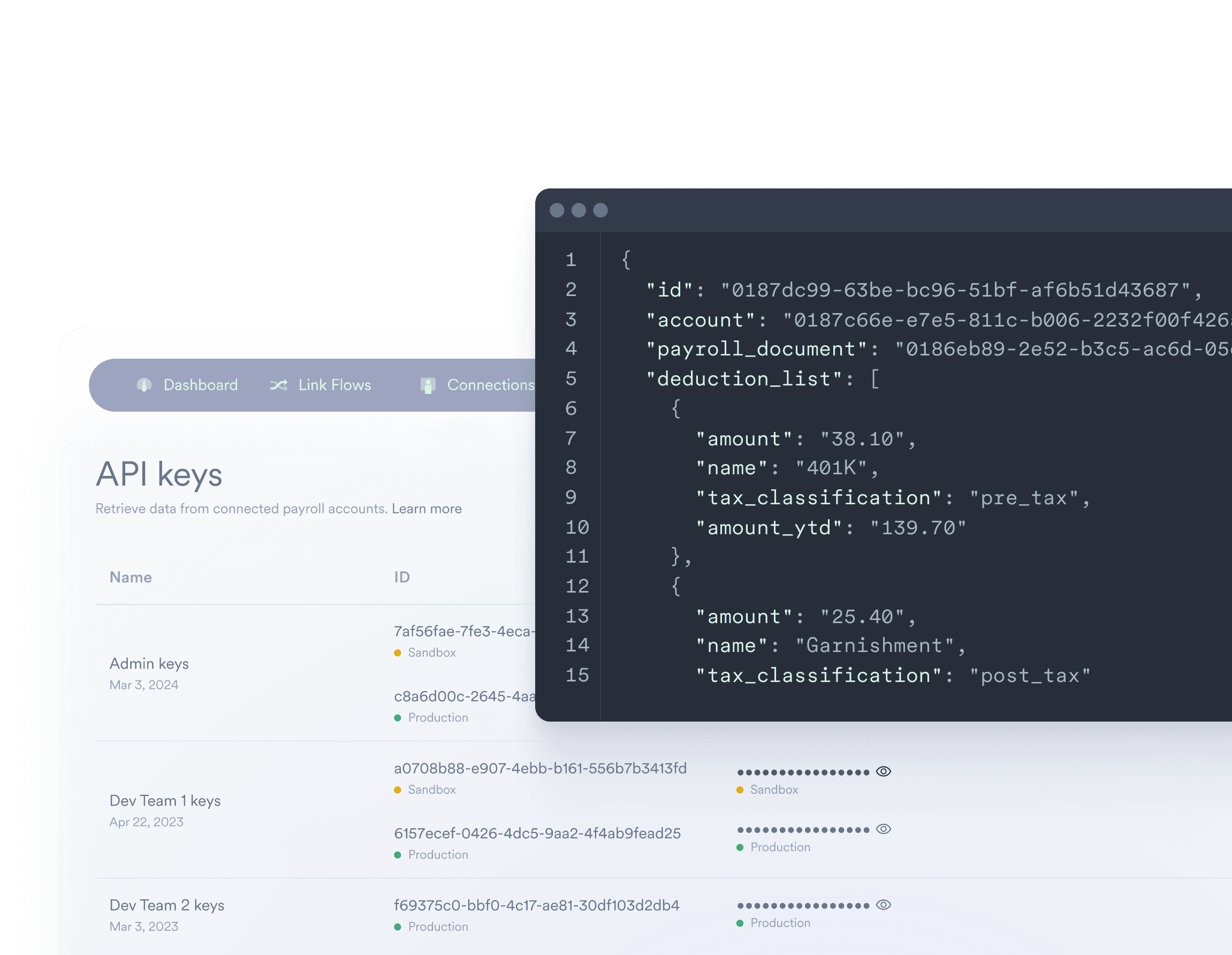Screen dimensions: 1232x955
Task: Click ID f69375c0-bbf0-4c17-ae81-30df103d2db4
Action: (536, 905)
